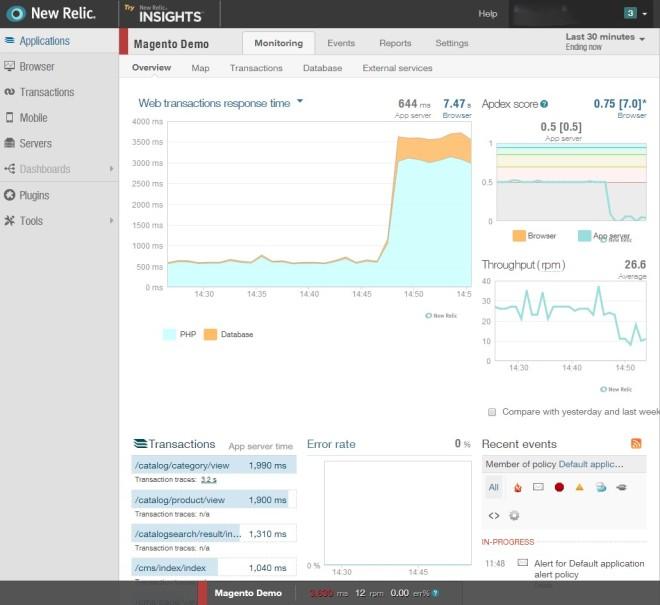Filter recent events by All

coord(493,487)
